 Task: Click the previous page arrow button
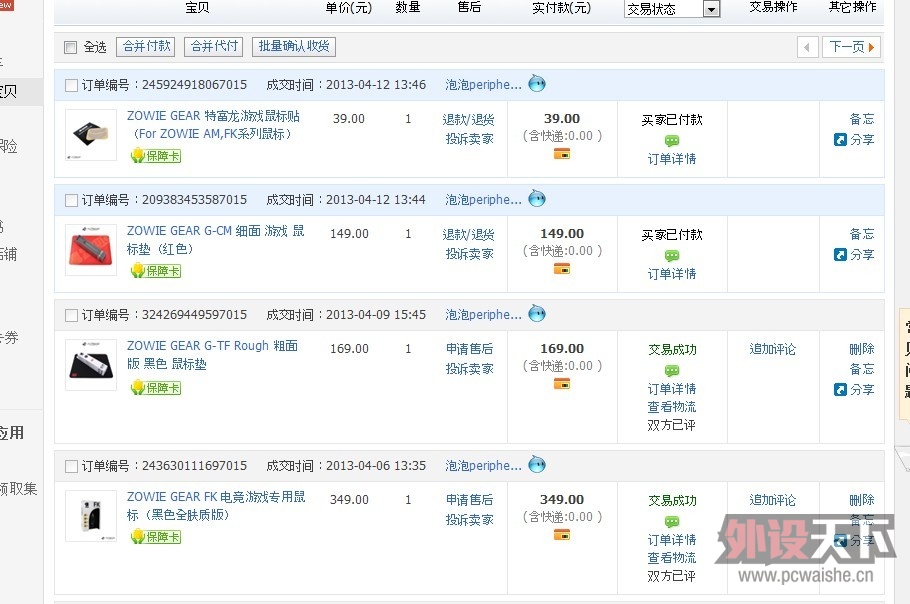807,47
